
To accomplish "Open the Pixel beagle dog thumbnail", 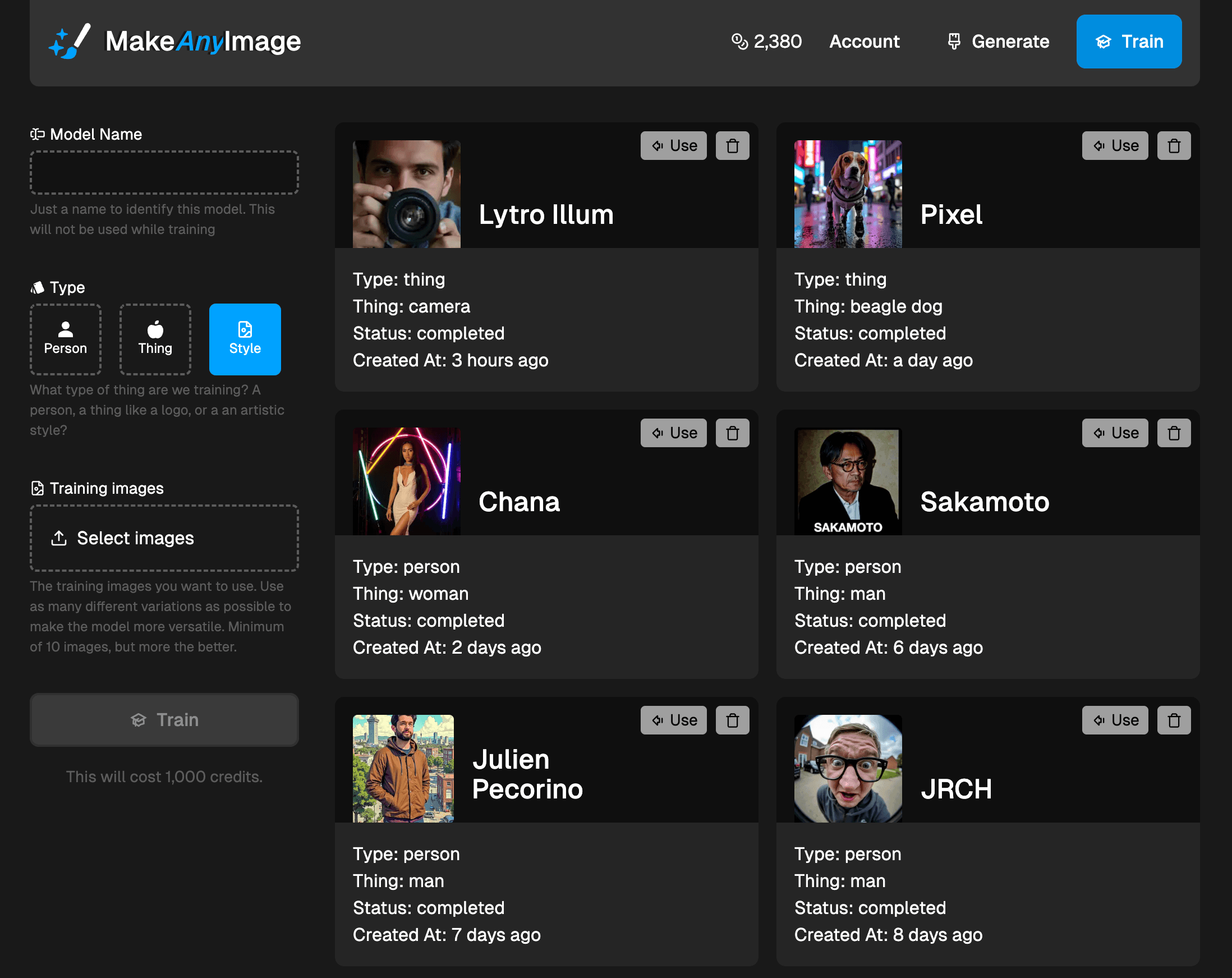I will [x=848, y=194].
